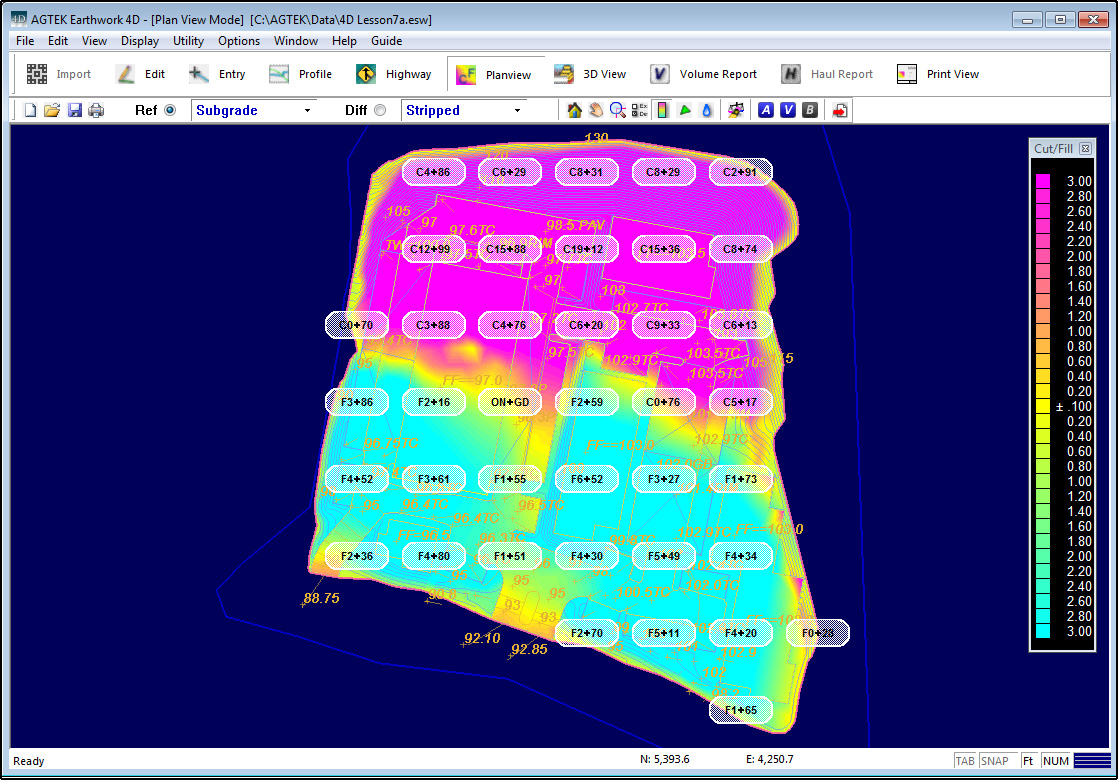Open the Utility menu
The height and width of the screenshot is (780, 1118).
(188, 41)
